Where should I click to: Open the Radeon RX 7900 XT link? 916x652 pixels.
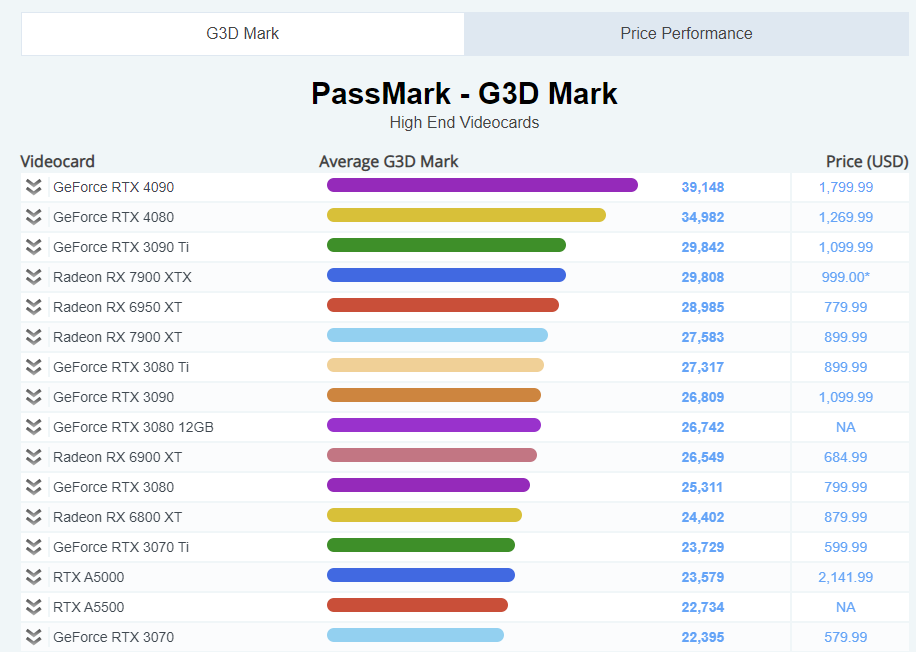[x=117, y=337]
